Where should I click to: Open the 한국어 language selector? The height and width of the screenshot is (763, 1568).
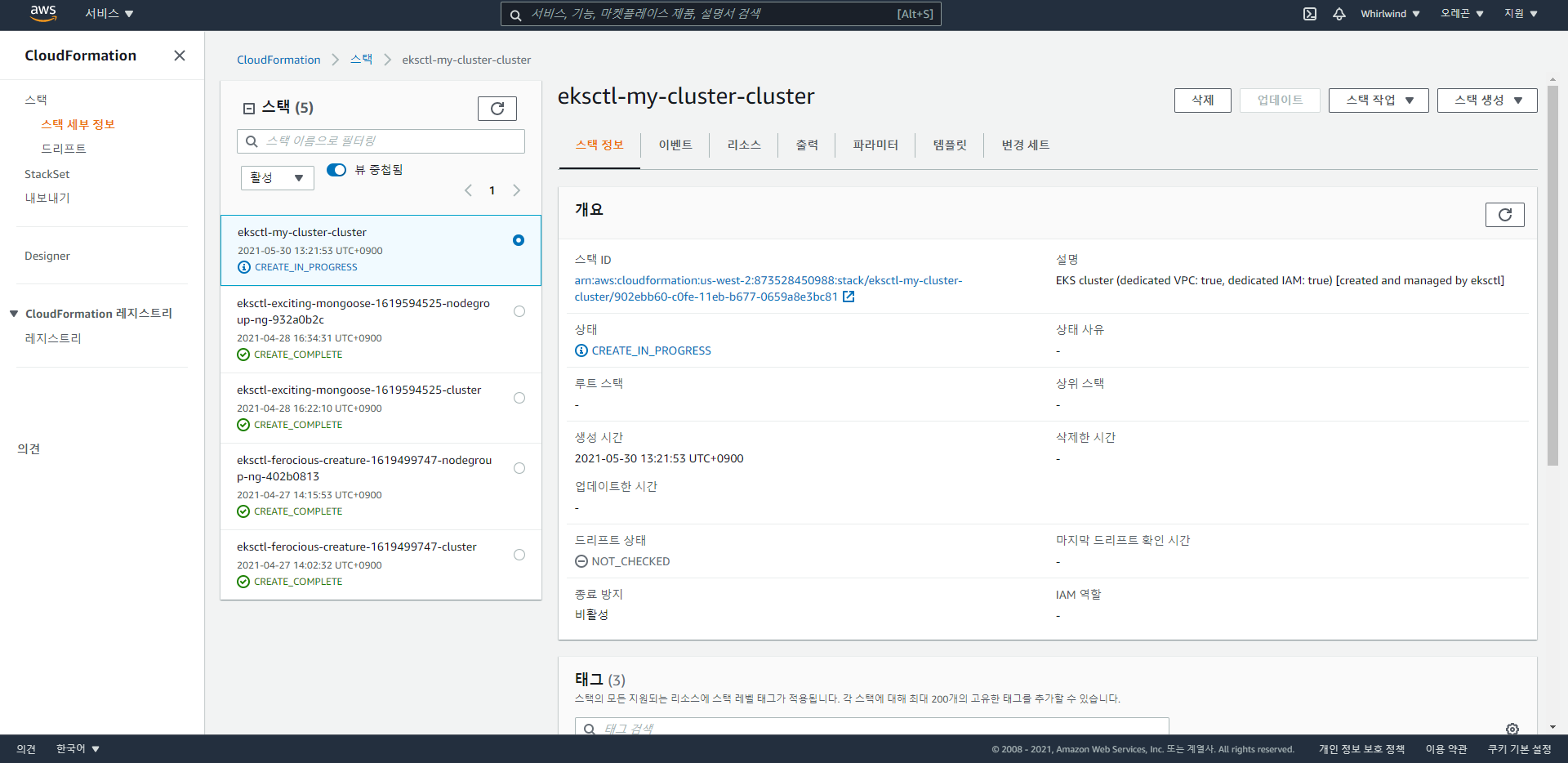(78, 748)
